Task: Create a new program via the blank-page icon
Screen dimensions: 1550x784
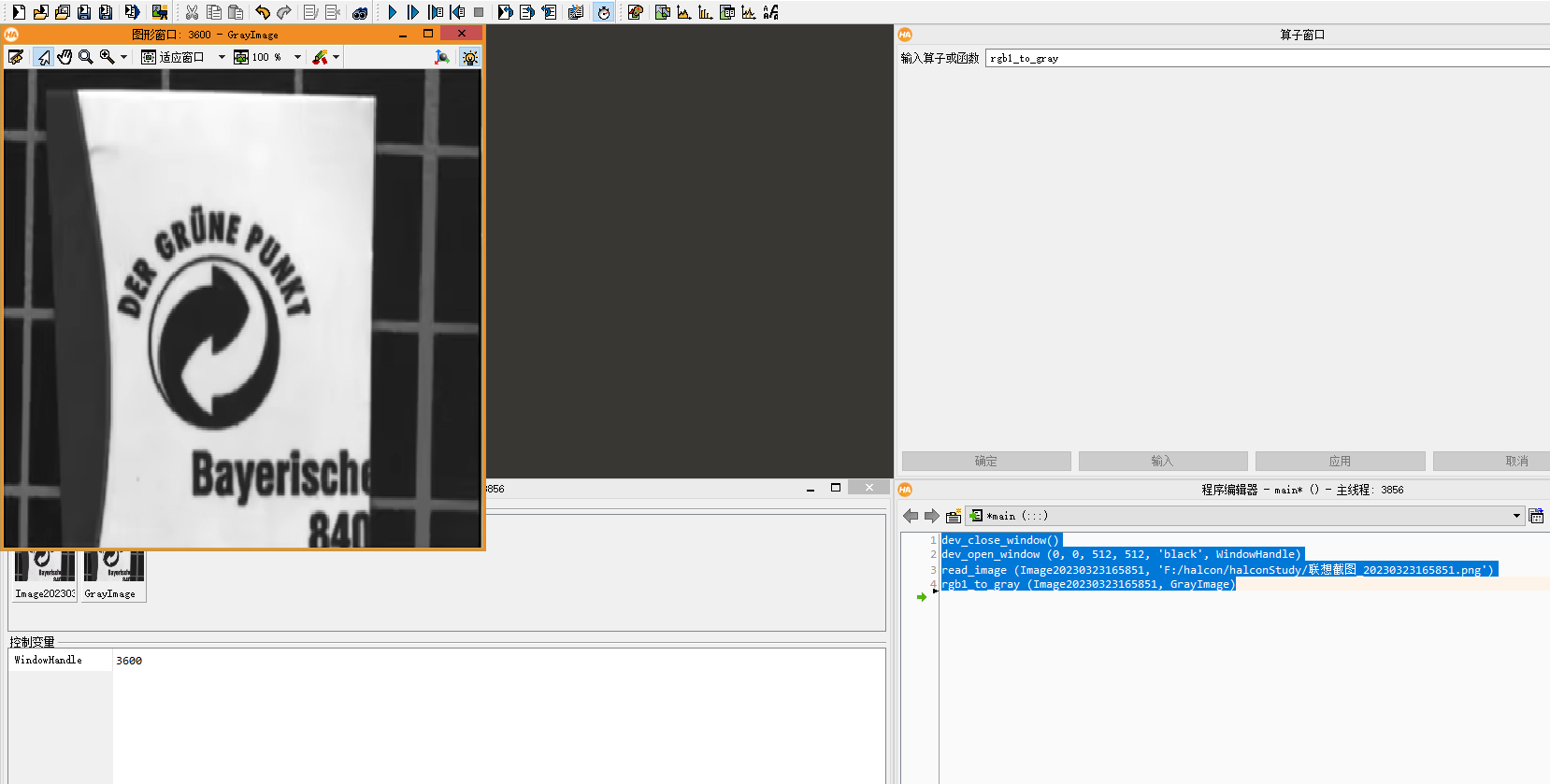Action: [18, 12]
